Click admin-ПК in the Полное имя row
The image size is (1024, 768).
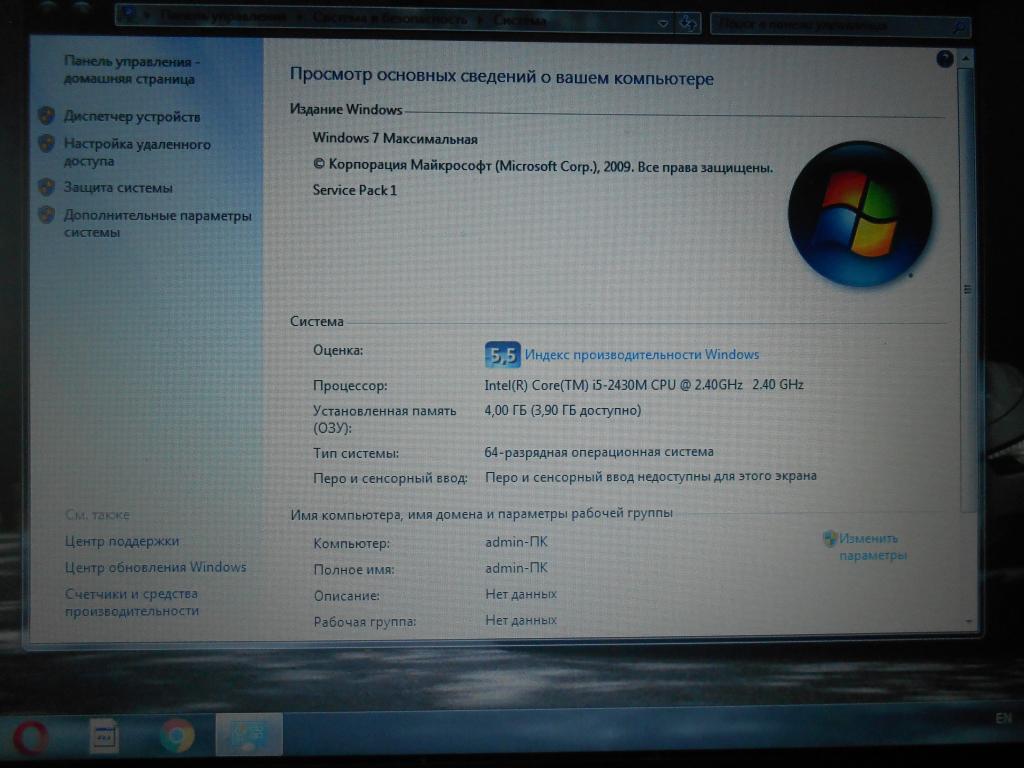(x=516, y=568)
